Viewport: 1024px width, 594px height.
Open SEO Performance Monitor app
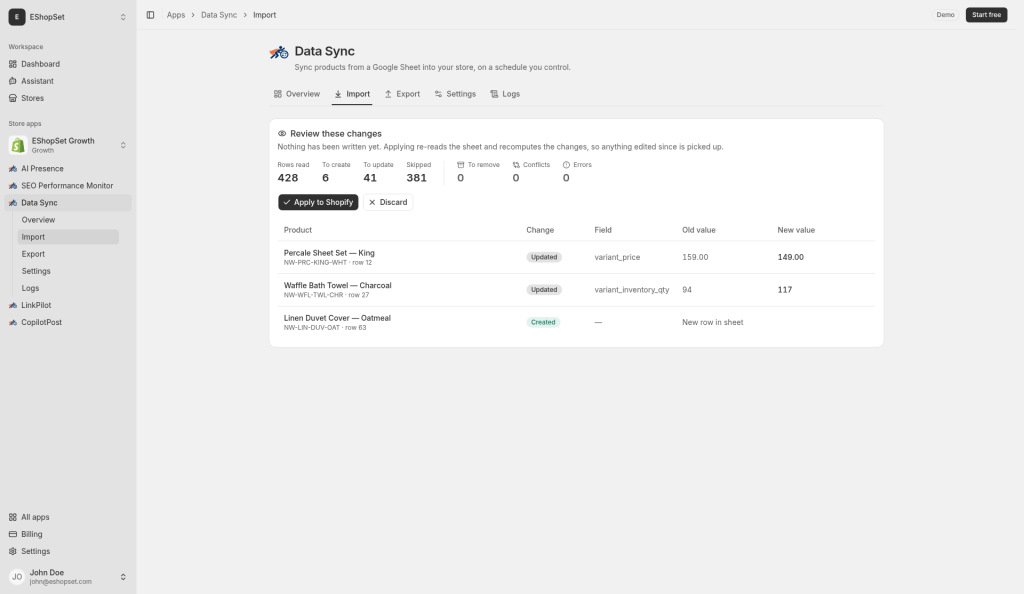click(68, 185)
